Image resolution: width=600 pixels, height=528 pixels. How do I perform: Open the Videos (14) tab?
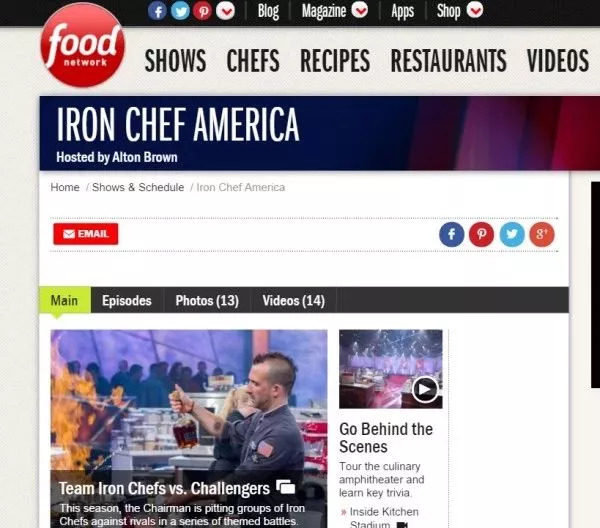293,300
